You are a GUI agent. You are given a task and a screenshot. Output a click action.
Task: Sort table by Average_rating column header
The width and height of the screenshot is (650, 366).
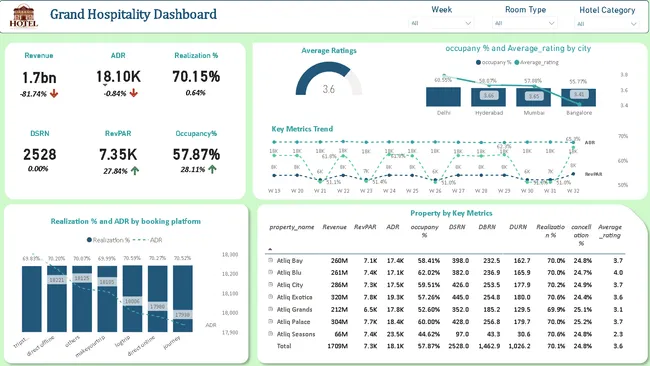tap(610, 231)
